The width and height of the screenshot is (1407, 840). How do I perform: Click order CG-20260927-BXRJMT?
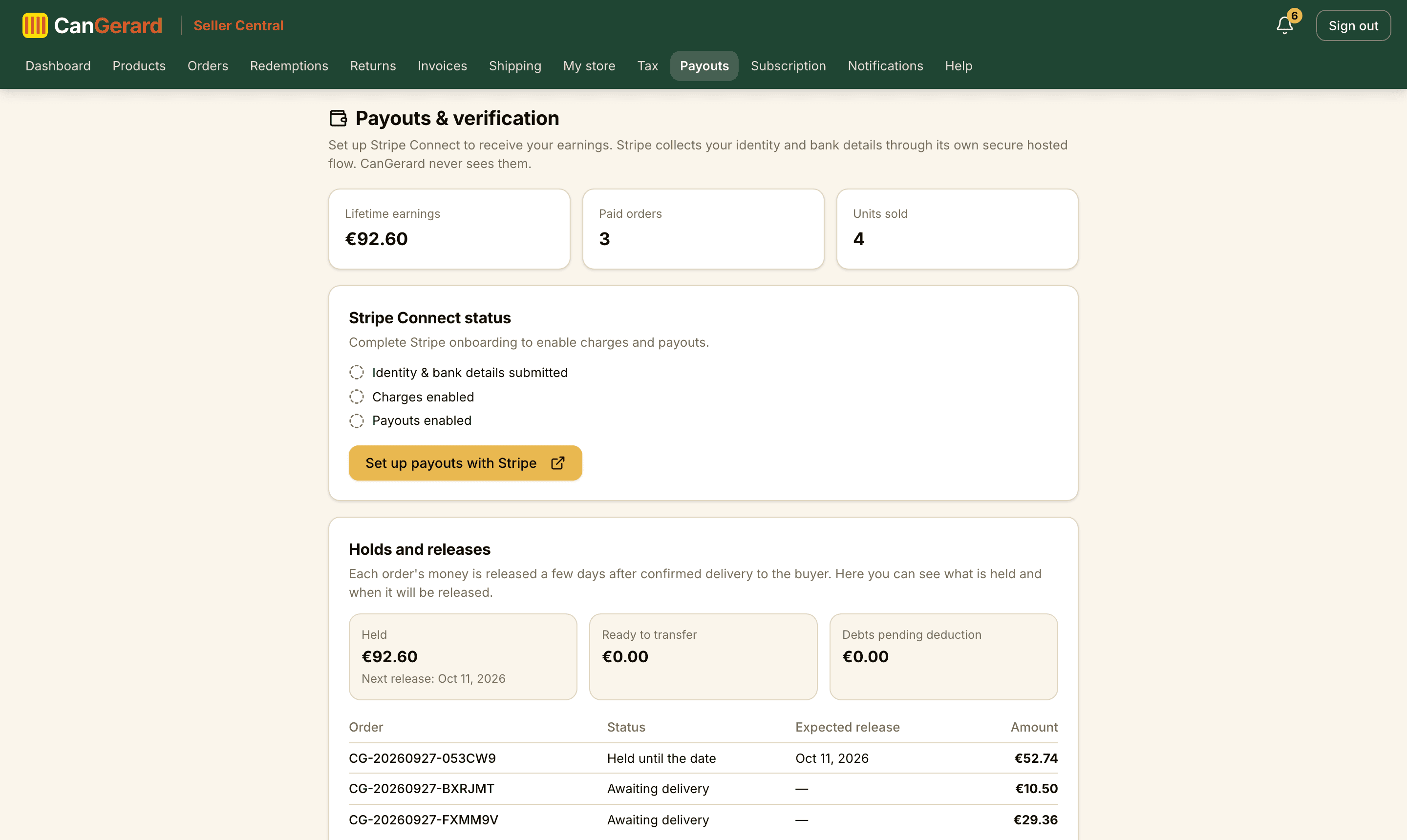422,789
